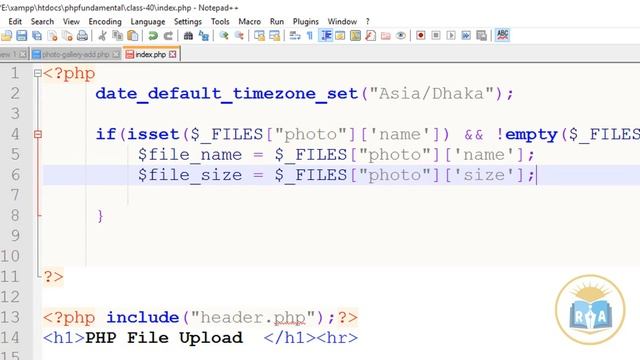Screen dimensions: 640x360
Task: Open the Document Map icon
Action: coord(356,36)
